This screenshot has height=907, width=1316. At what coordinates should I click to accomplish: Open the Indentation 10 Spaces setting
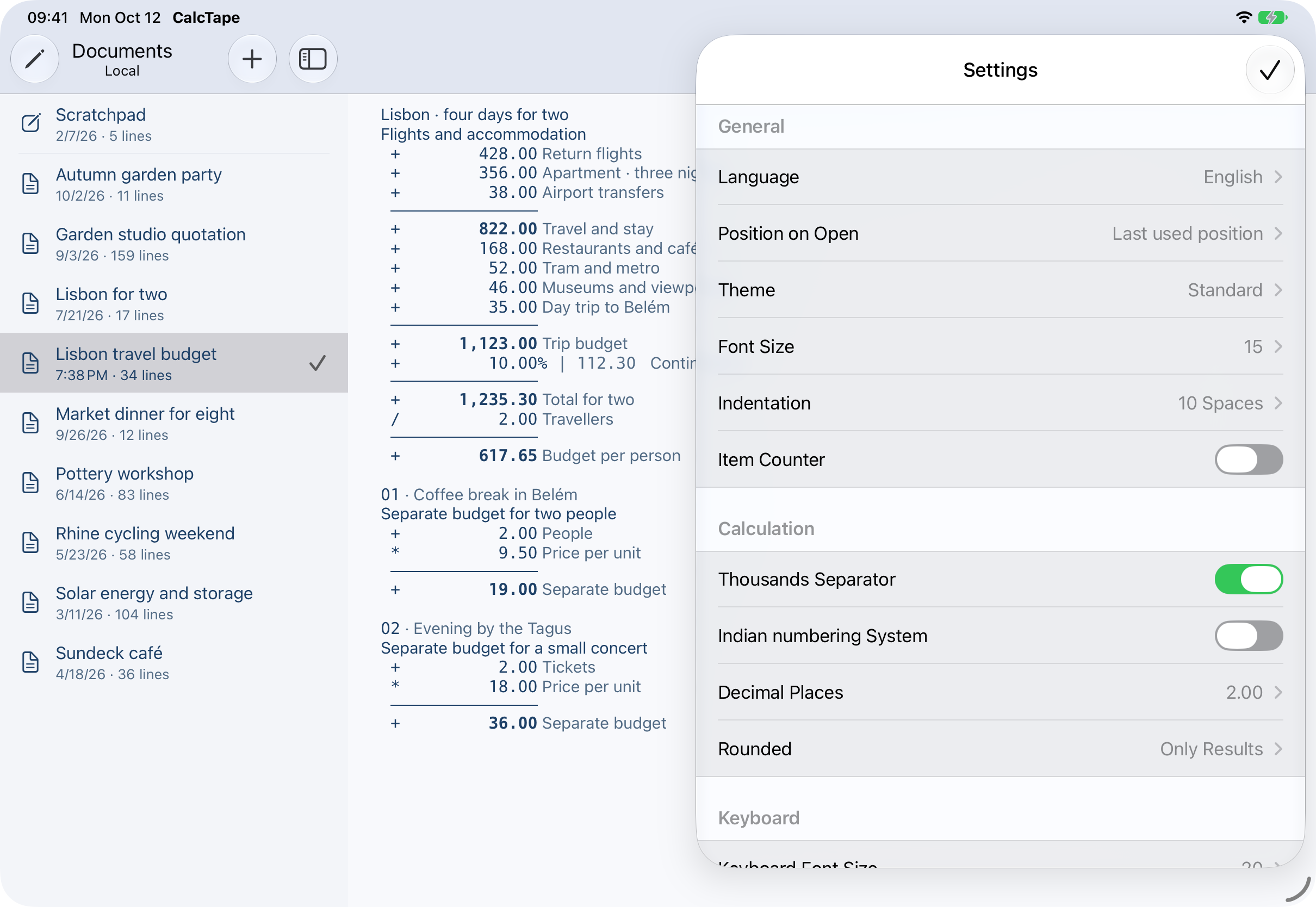tap(1000, 403)
